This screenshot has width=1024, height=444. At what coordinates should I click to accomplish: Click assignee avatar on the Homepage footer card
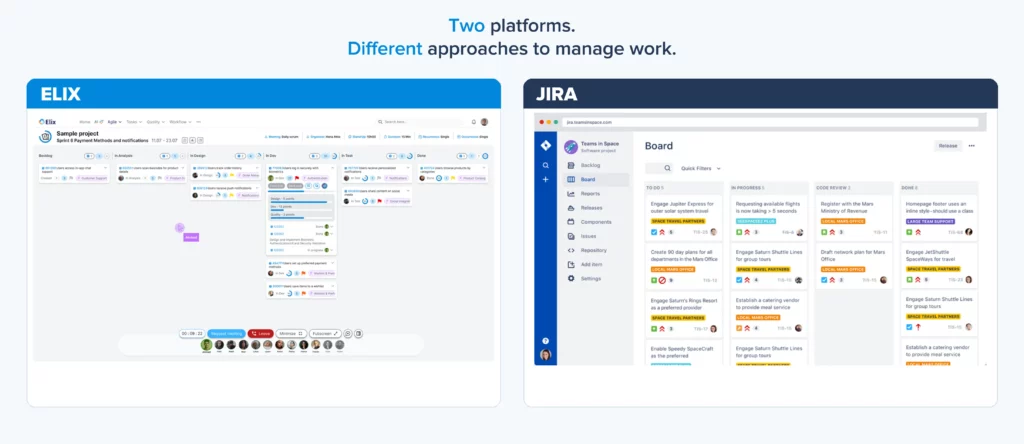tap(969, 232)
